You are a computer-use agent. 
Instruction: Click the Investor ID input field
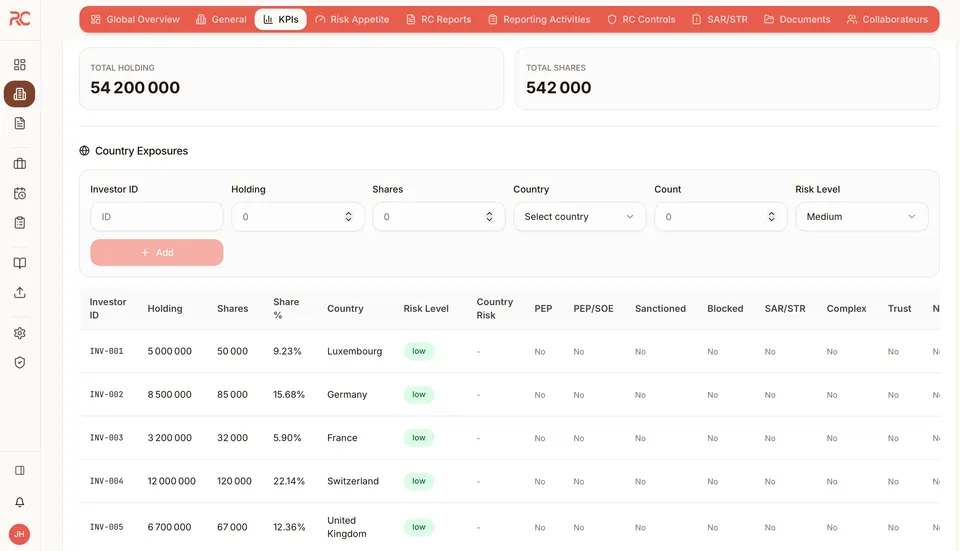click(157, 217)
